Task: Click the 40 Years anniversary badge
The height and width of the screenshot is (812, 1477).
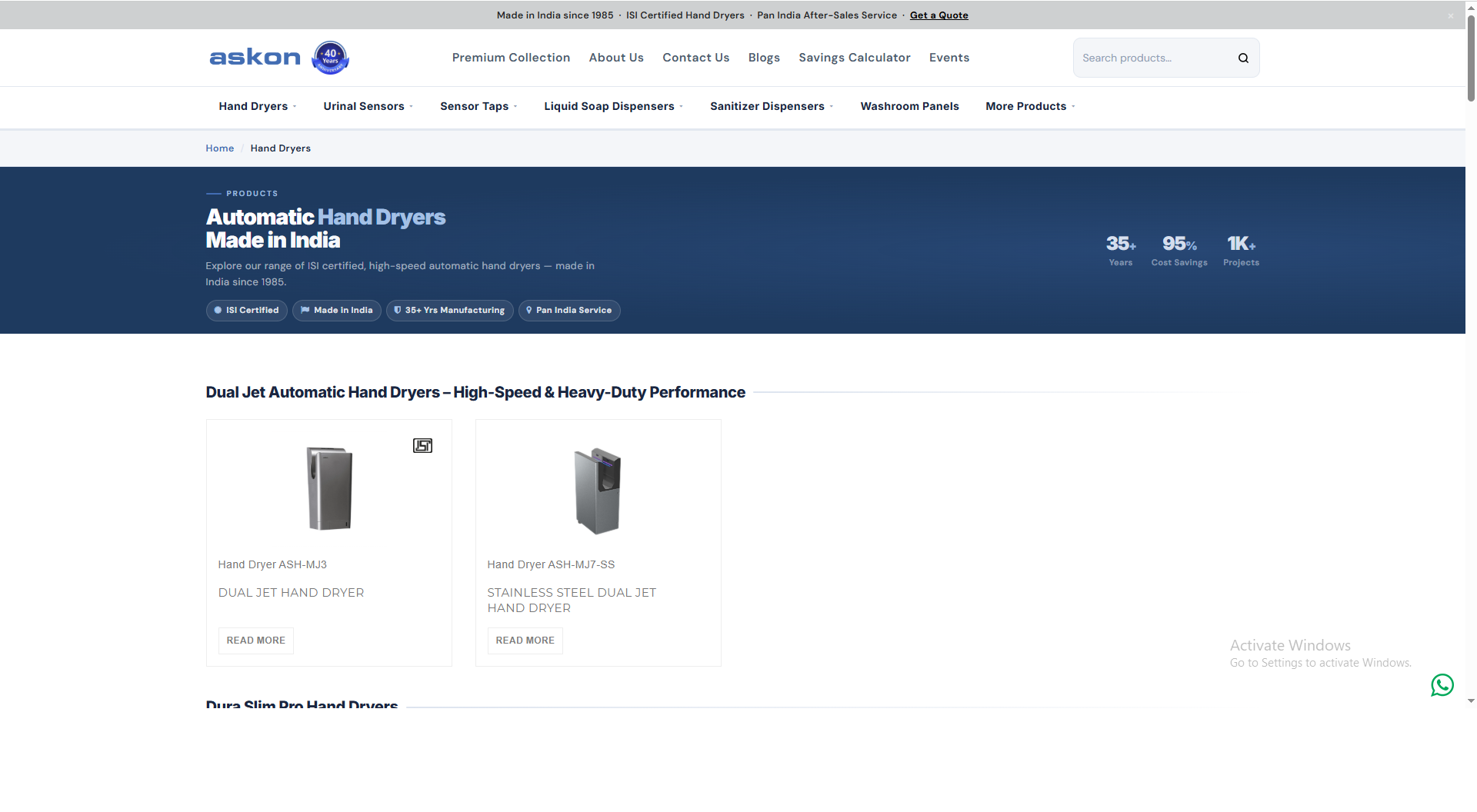Action: 330,58
